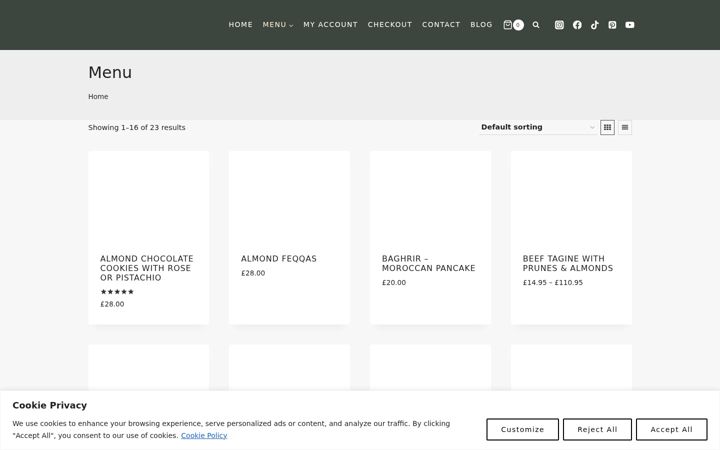The width and height of the screenshot is (720, 450).
Task: Open the Instagram social link
Action: [559, 25]
